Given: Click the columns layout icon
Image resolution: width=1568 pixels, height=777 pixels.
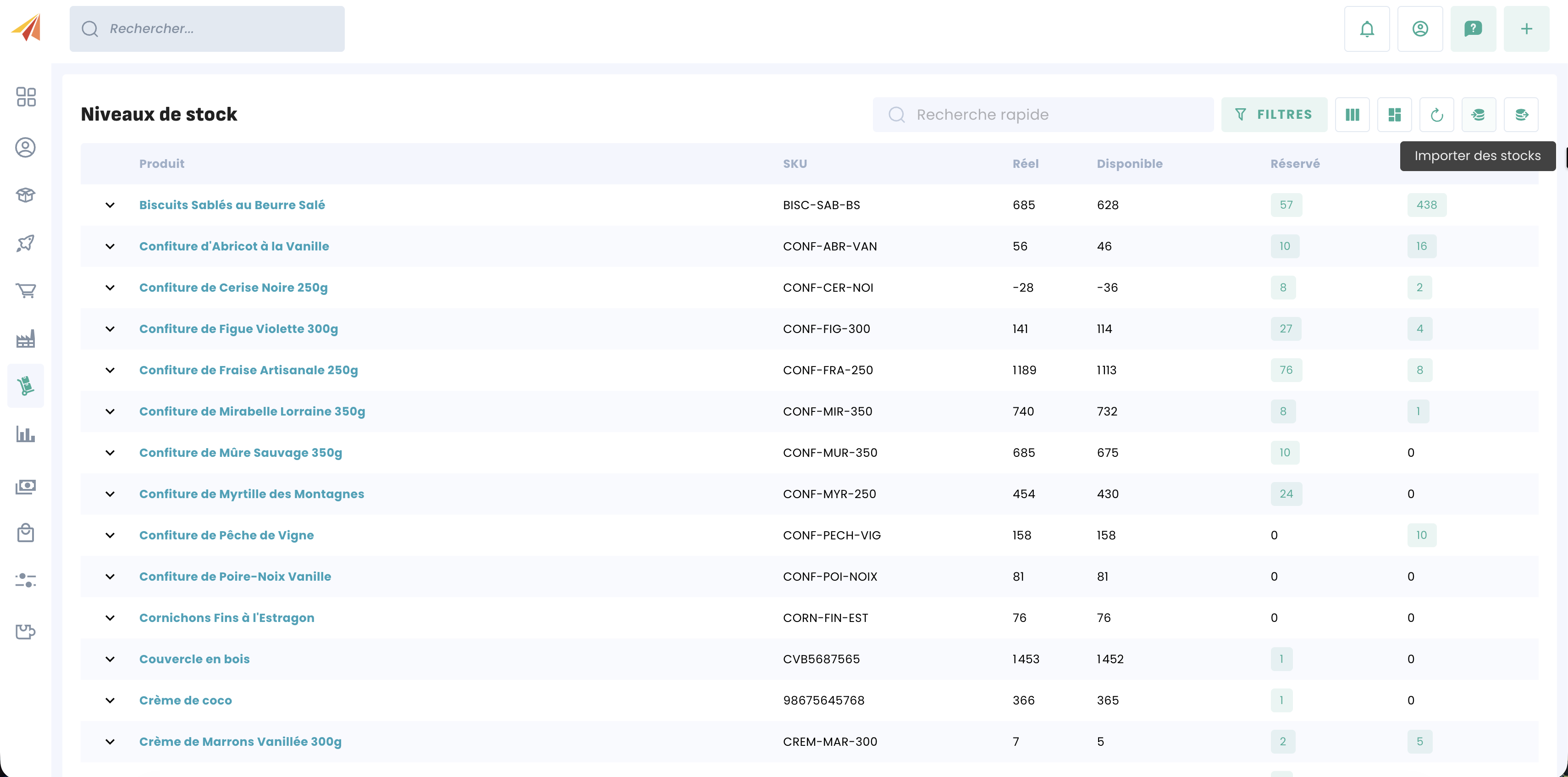Looking at the screenshot, I should (x=1352, y=115).
